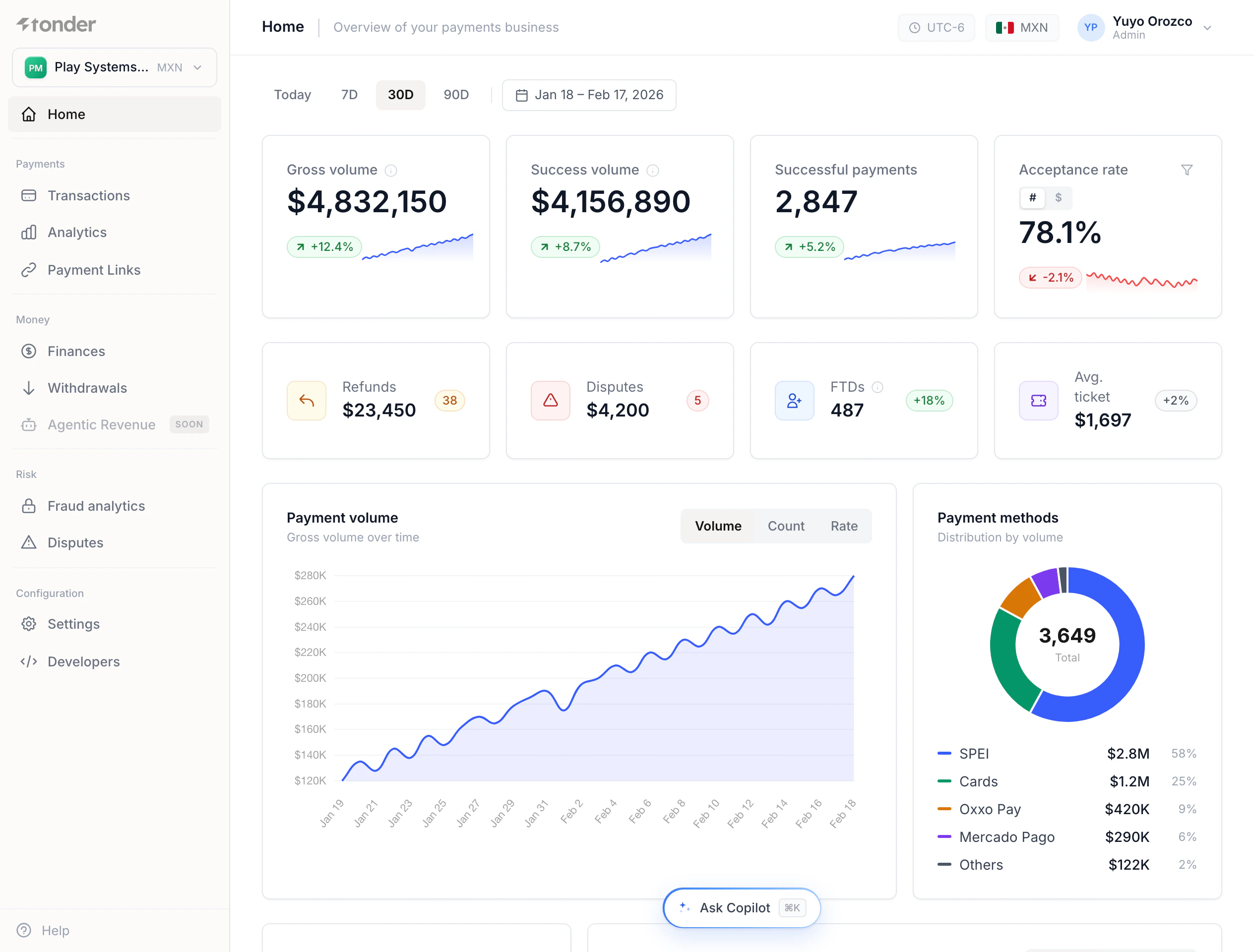
Task: Click the Others $122K legend row
Action: click(1067, 865)
